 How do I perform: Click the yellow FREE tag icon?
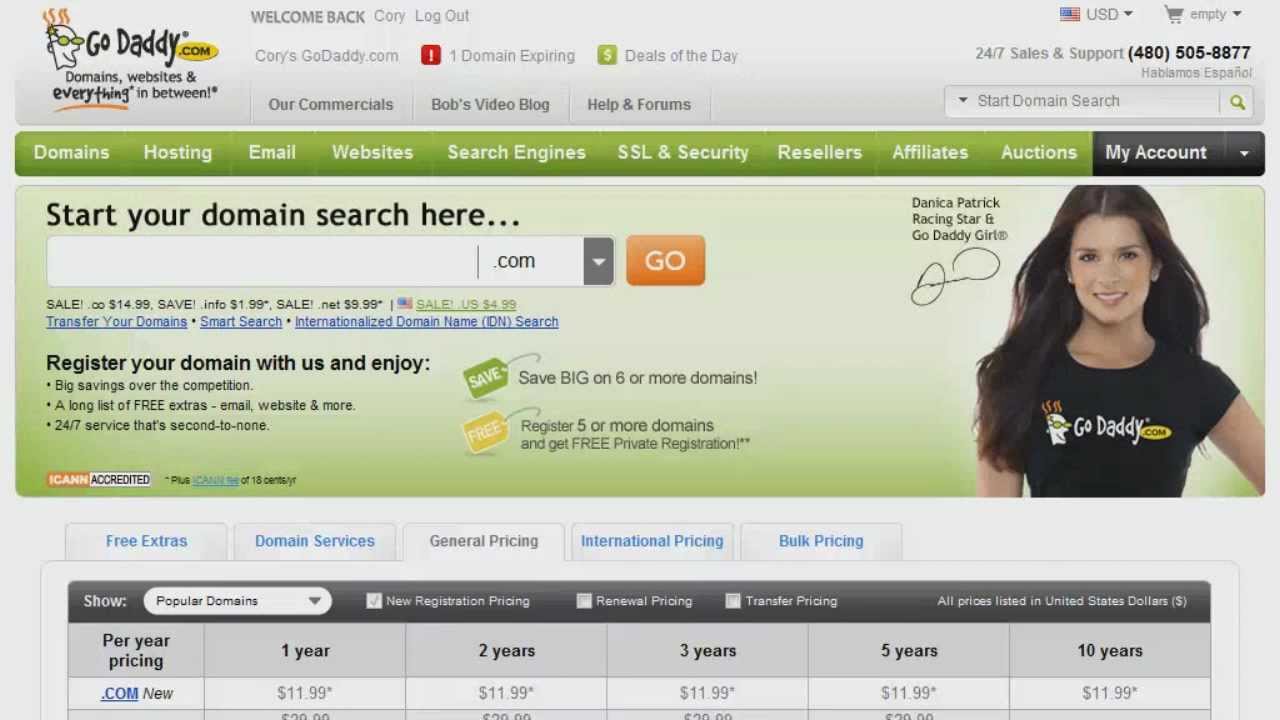click(x=485, y=433)
